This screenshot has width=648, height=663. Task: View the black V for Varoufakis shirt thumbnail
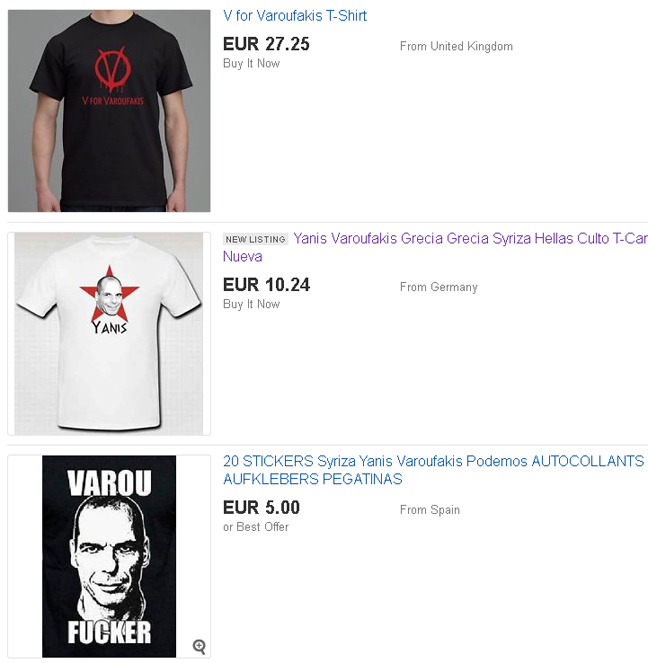[x=109, y=111]
